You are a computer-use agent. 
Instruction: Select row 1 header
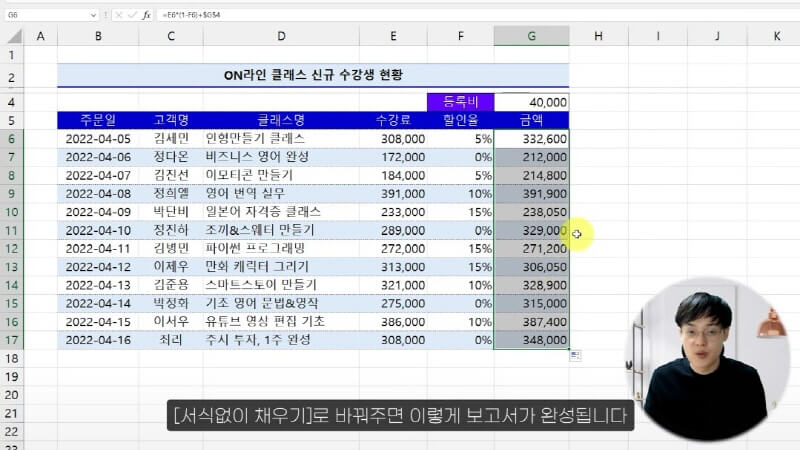pyautogui.click(x=12, y=55)
